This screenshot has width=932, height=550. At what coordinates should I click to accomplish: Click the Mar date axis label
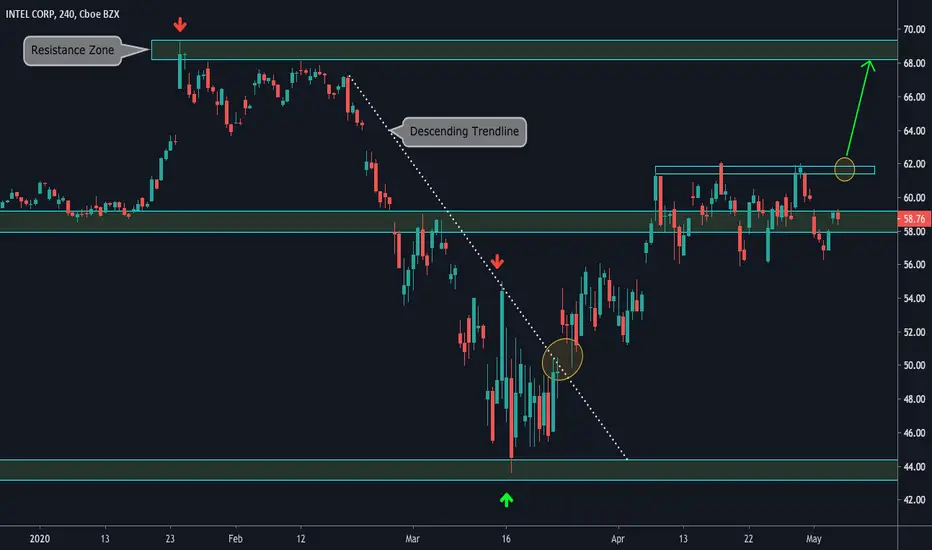click(x=413, y=539)
